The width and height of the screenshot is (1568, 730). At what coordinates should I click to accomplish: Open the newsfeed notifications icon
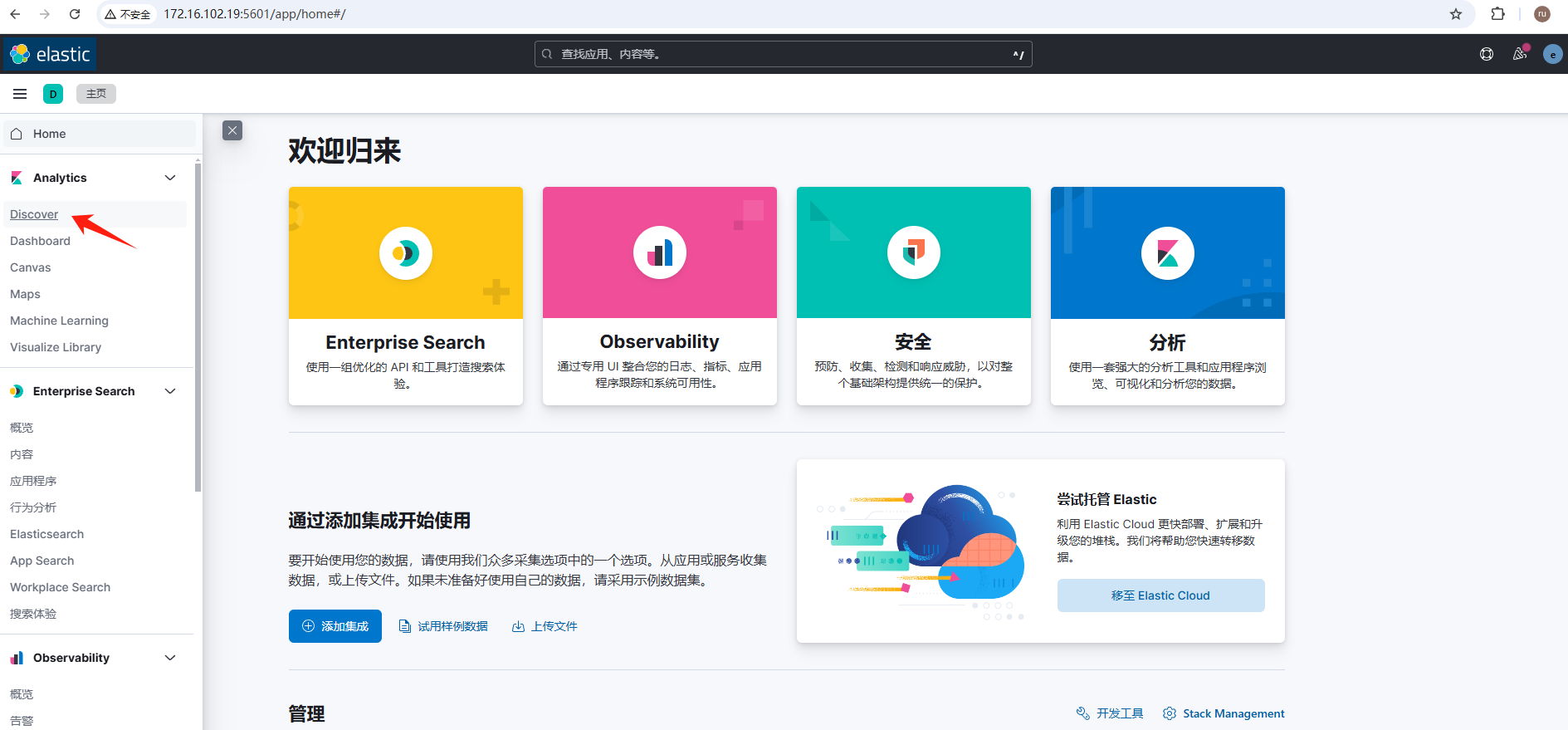point(1520,54)
